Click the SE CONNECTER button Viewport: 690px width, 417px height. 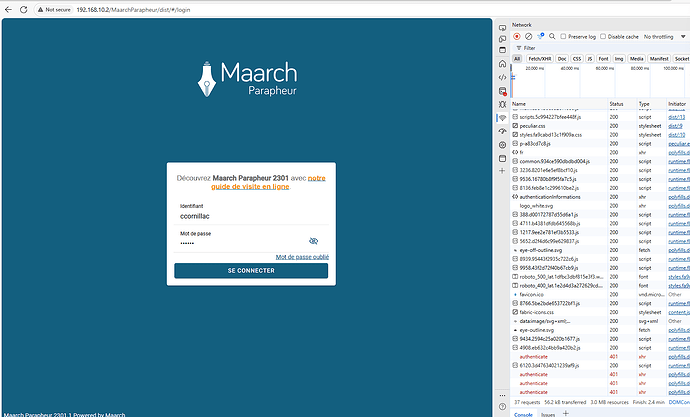[251, 271]
